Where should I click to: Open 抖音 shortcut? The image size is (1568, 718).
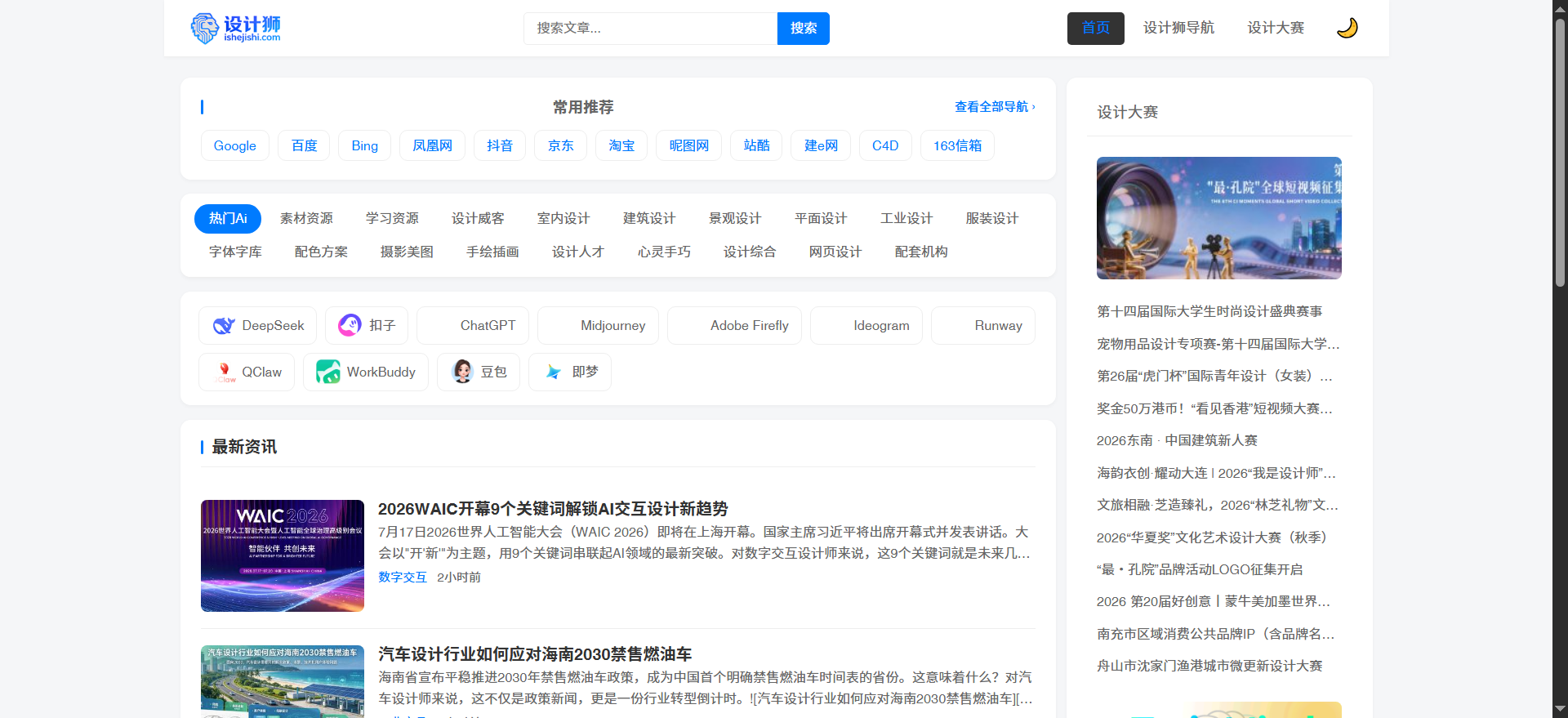(x=500, y=145)
